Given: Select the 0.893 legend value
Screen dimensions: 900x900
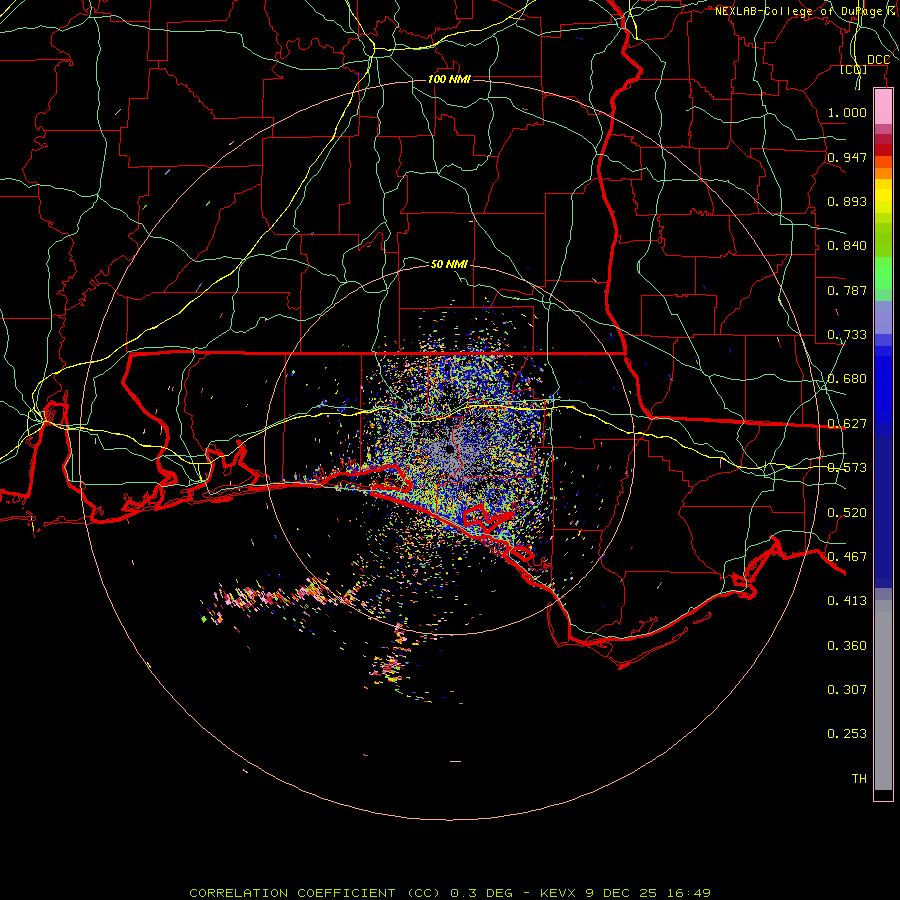Looking at the screenshot, I should pos(847,201).
